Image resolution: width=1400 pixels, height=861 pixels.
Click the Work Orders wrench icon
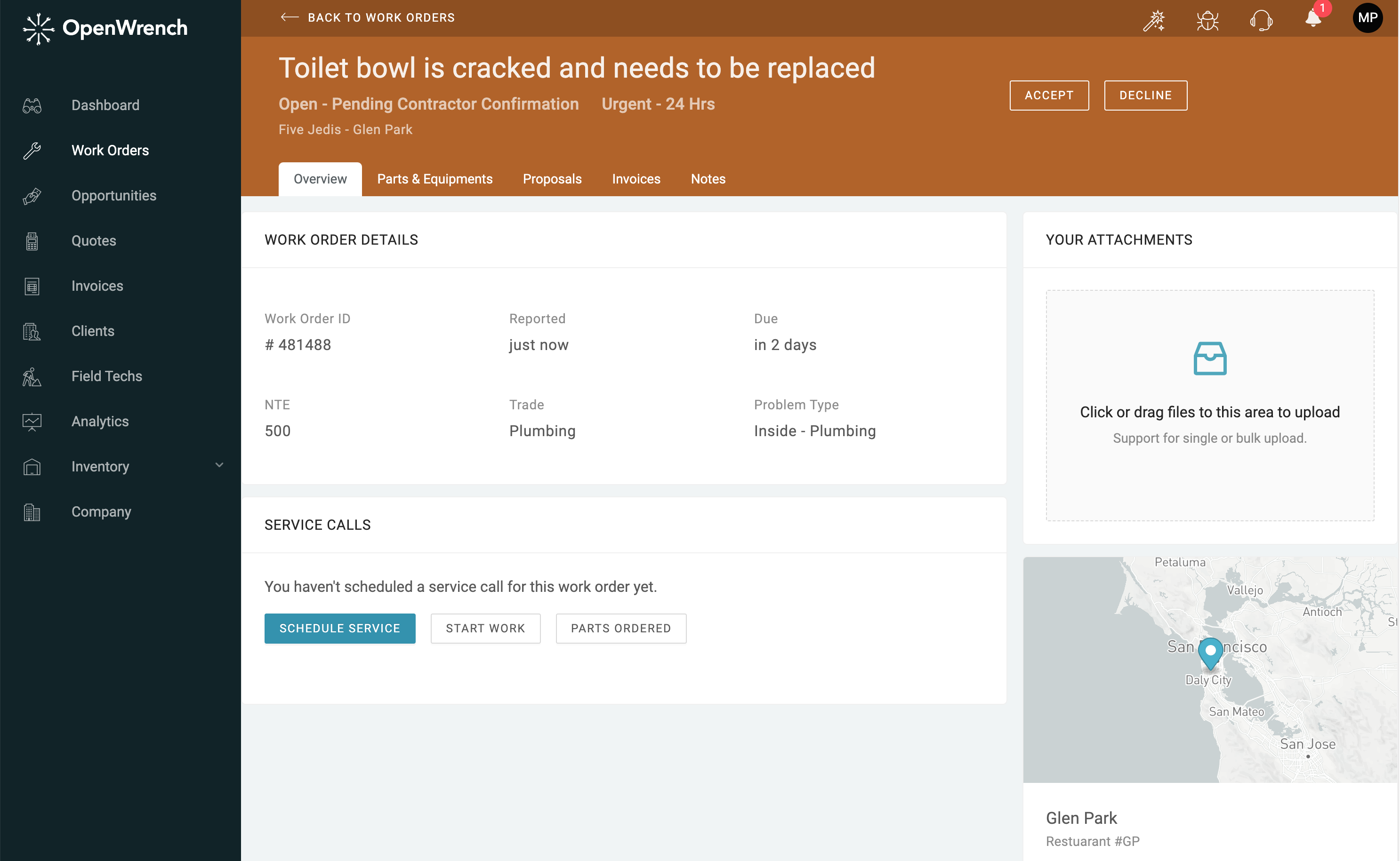click(32, 151)
